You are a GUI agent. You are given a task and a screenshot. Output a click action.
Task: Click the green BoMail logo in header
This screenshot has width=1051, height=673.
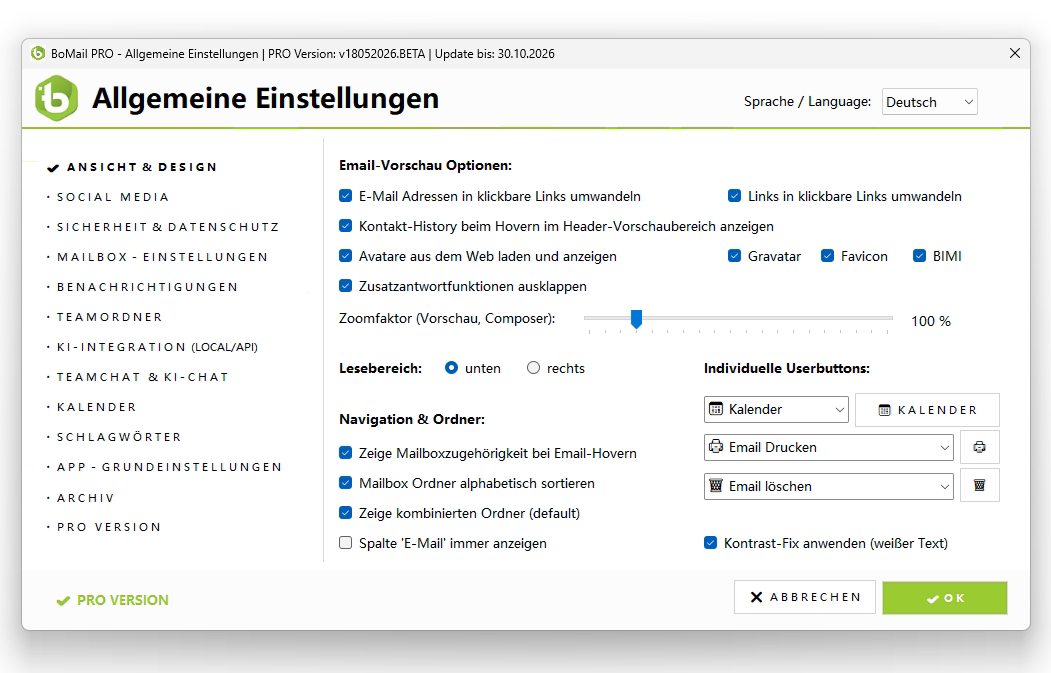click(56, 99)
